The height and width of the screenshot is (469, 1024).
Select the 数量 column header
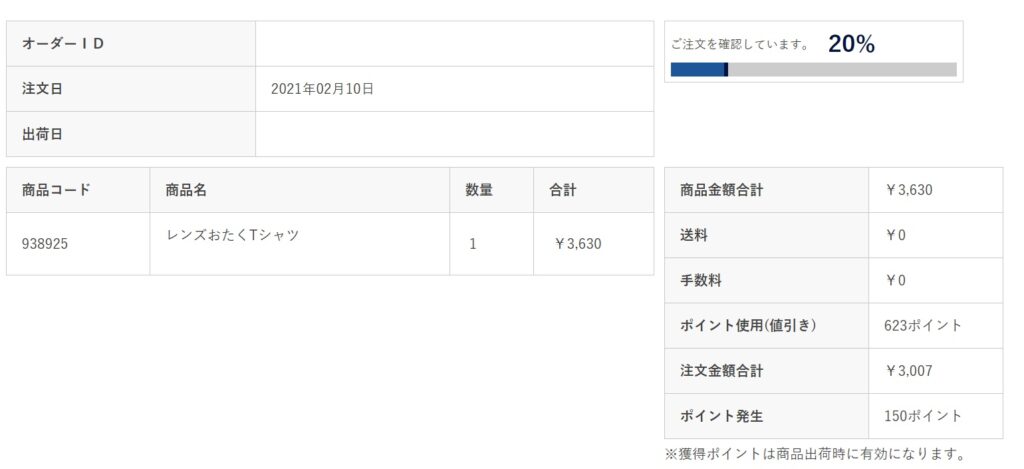(x=479, y=190)
